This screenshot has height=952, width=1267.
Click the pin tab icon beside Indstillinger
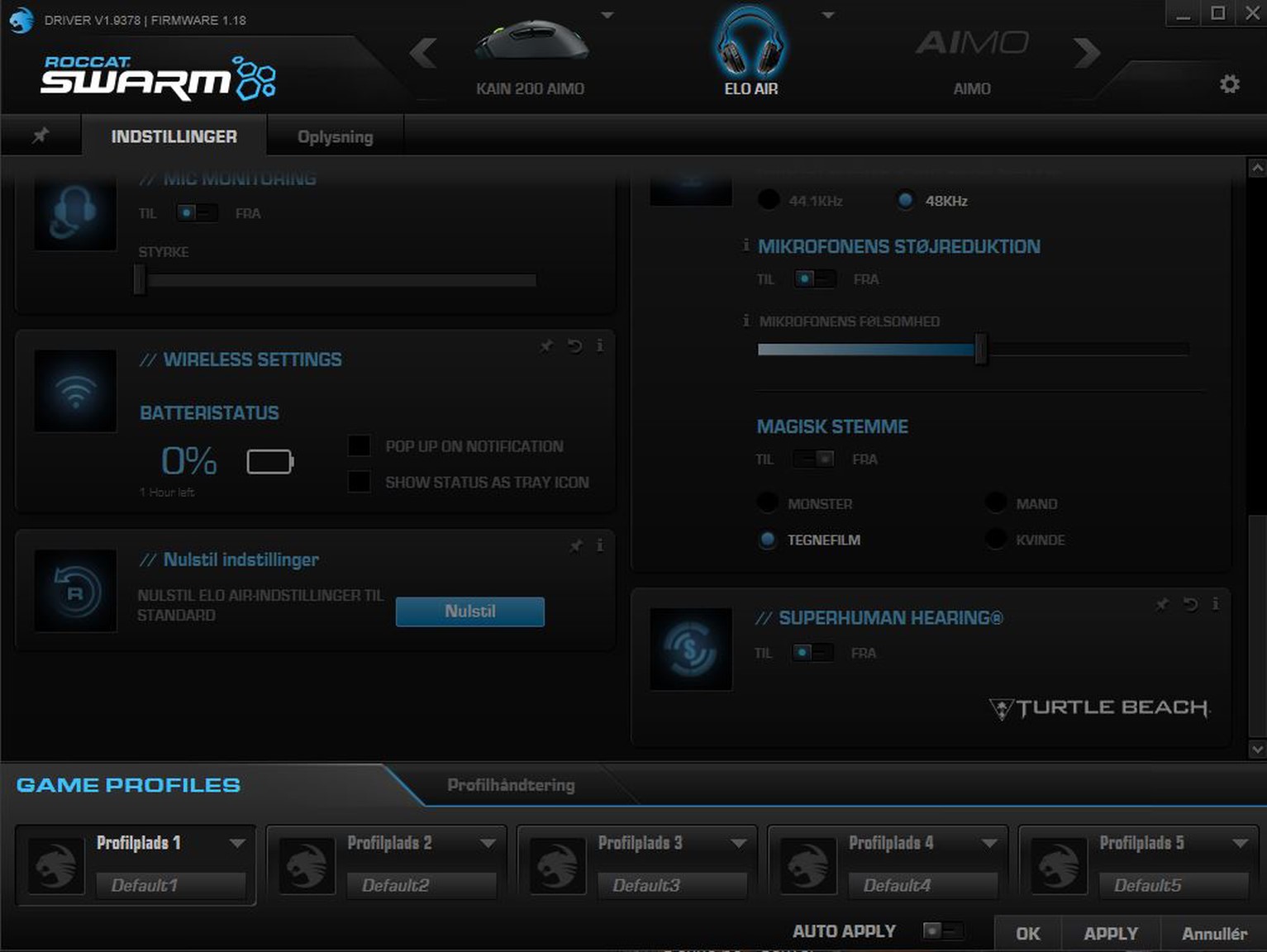tap(40, 136)
